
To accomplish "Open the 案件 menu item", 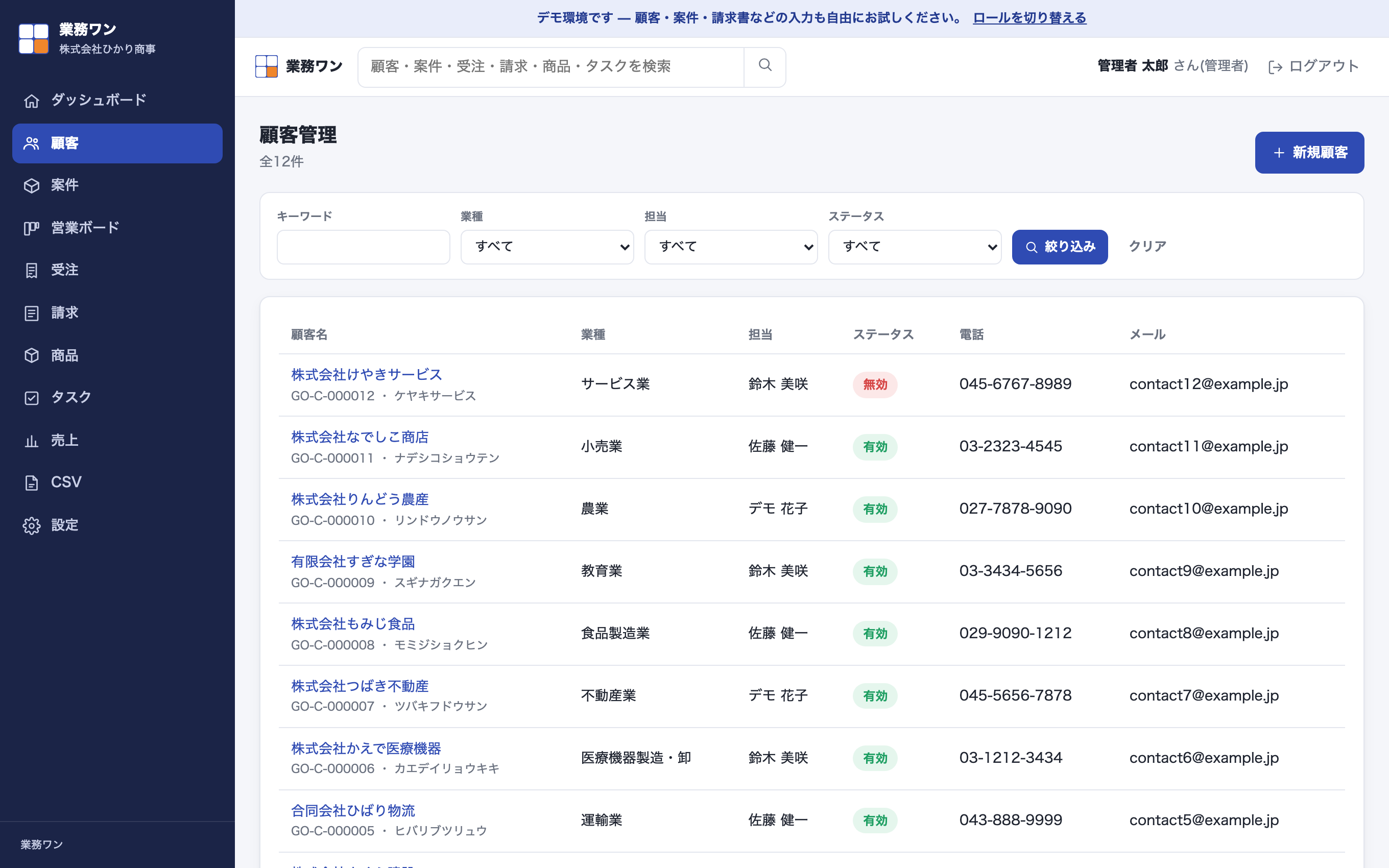I will [117, 185].
